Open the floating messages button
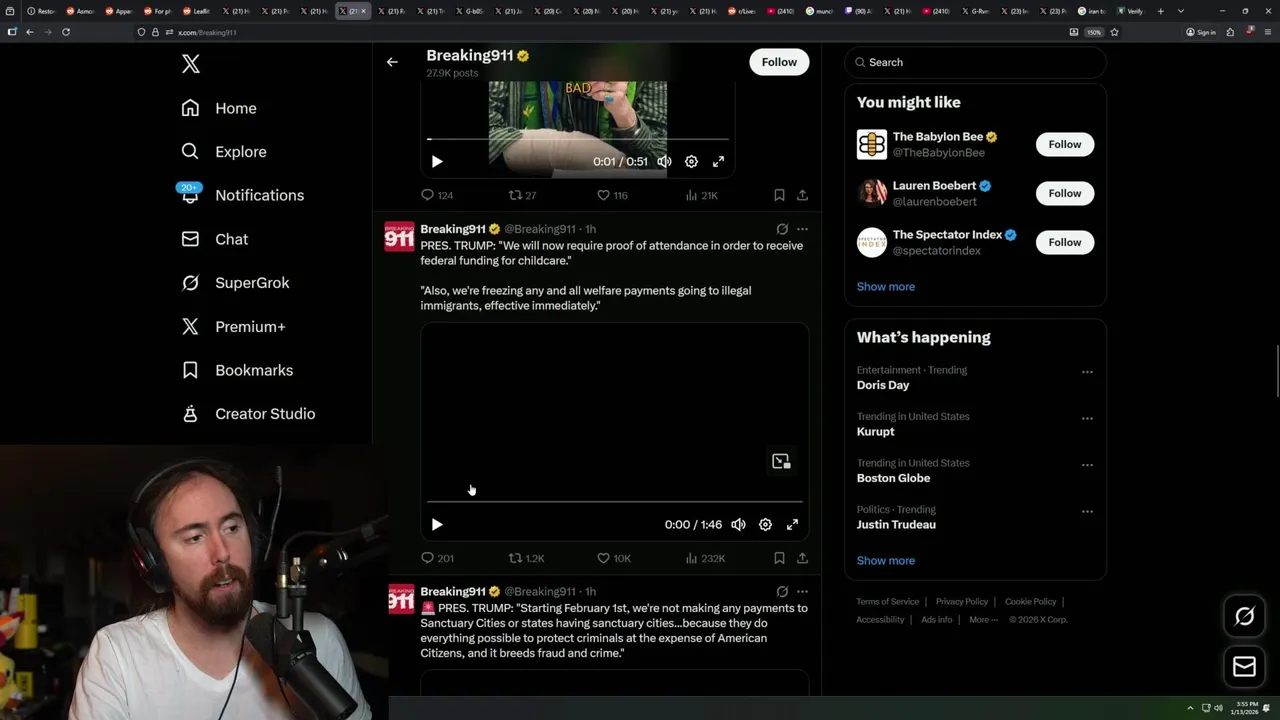The image size is (1280, 720). [1244, 667]
